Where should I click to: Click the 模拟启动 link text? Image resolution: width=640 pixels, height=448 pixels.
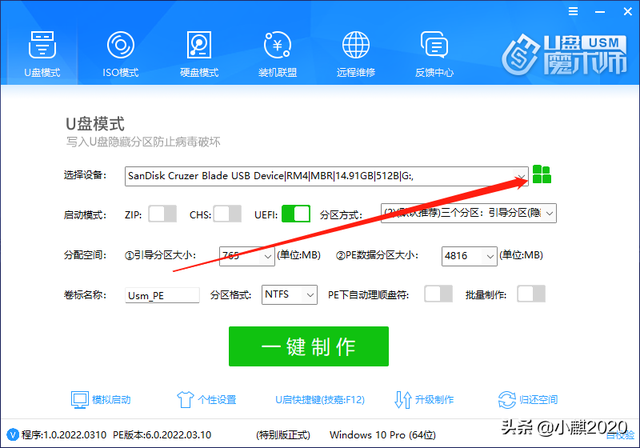click(111, 399)
